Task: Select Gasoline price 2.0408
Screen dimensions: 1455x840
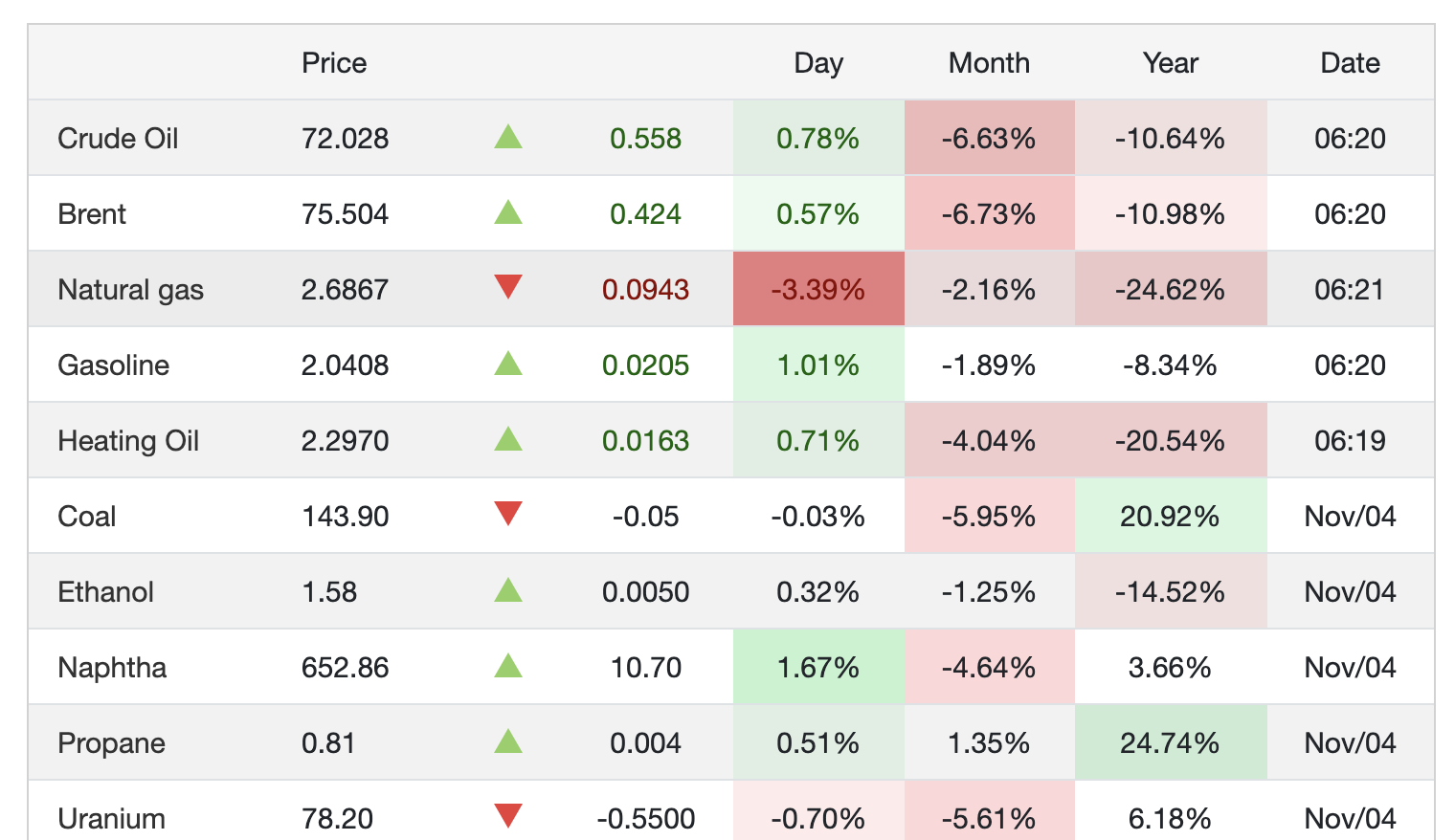Action: pyautogui.click(x=345, y=365)
